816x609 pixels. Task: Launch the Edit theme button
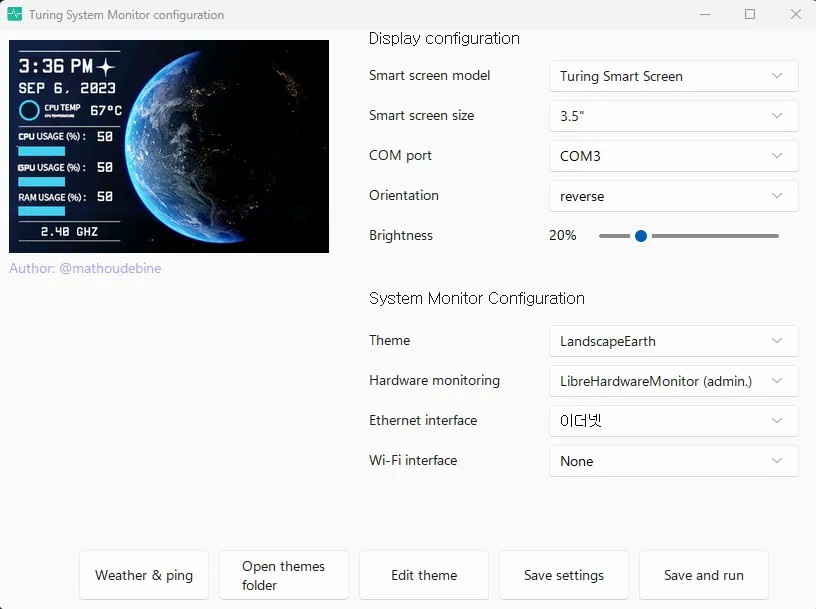pos(424,575)
